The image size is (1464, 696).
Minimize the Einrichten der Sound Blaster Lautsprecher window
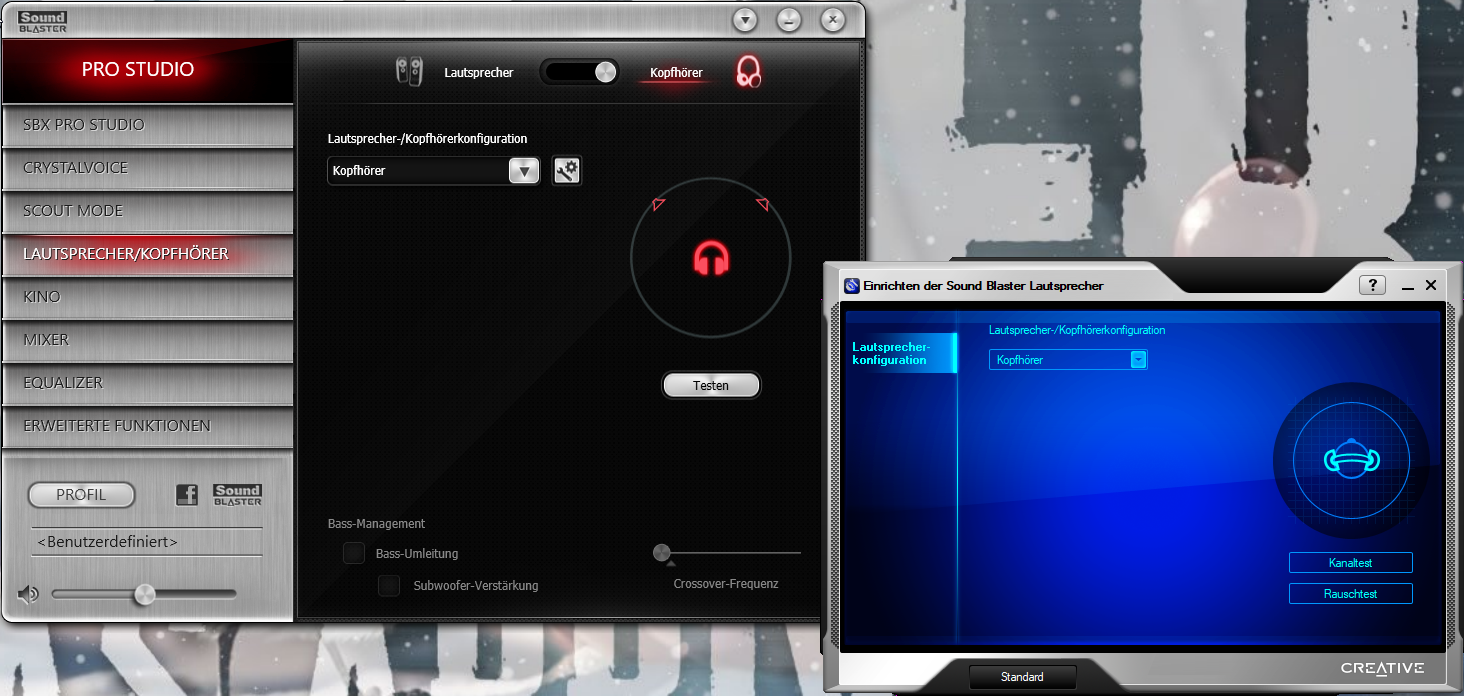click(x=1408, y=286)
